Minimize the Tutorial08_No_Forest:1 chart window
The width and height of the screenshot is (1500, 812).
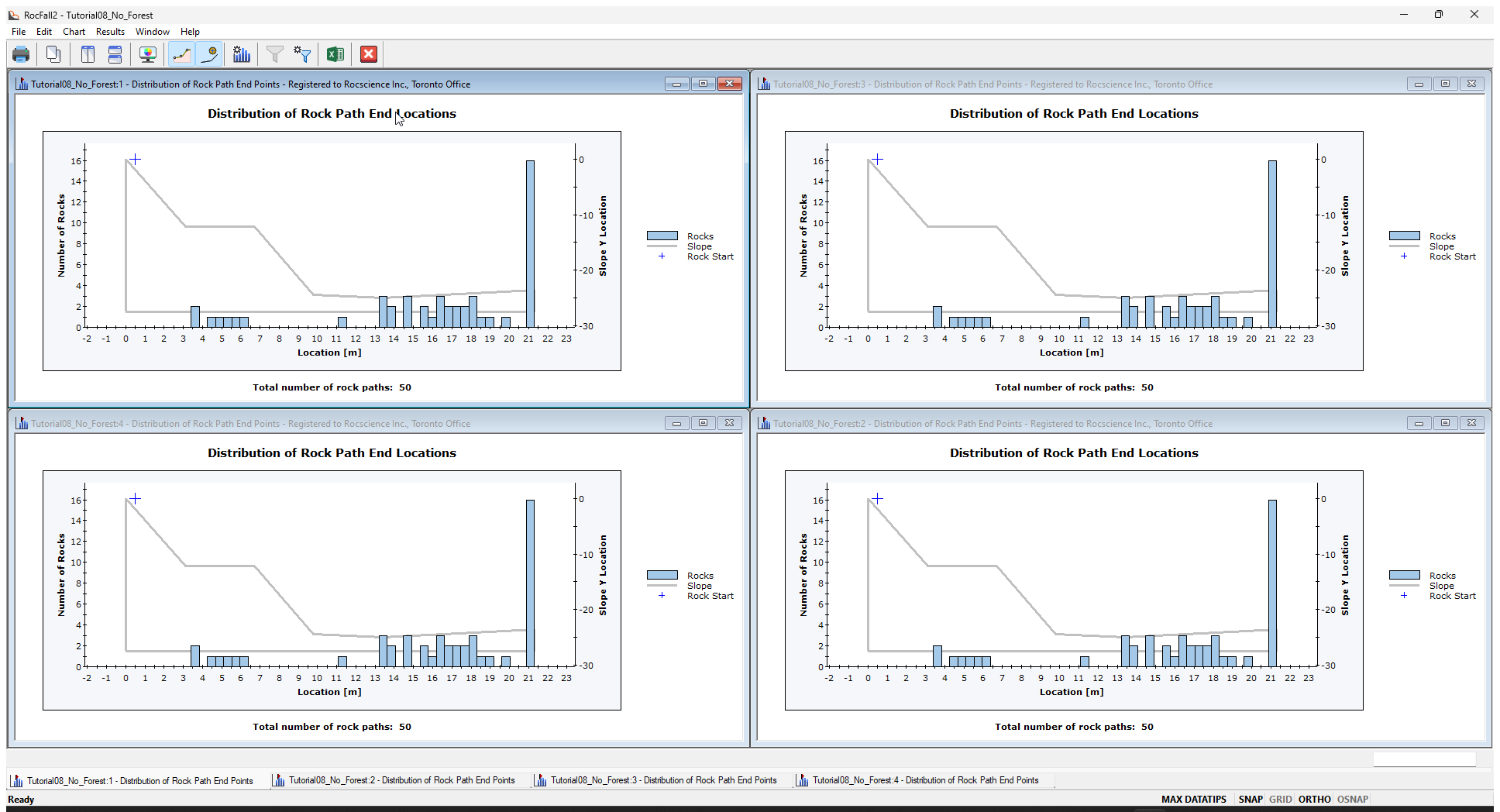[676, 84]
